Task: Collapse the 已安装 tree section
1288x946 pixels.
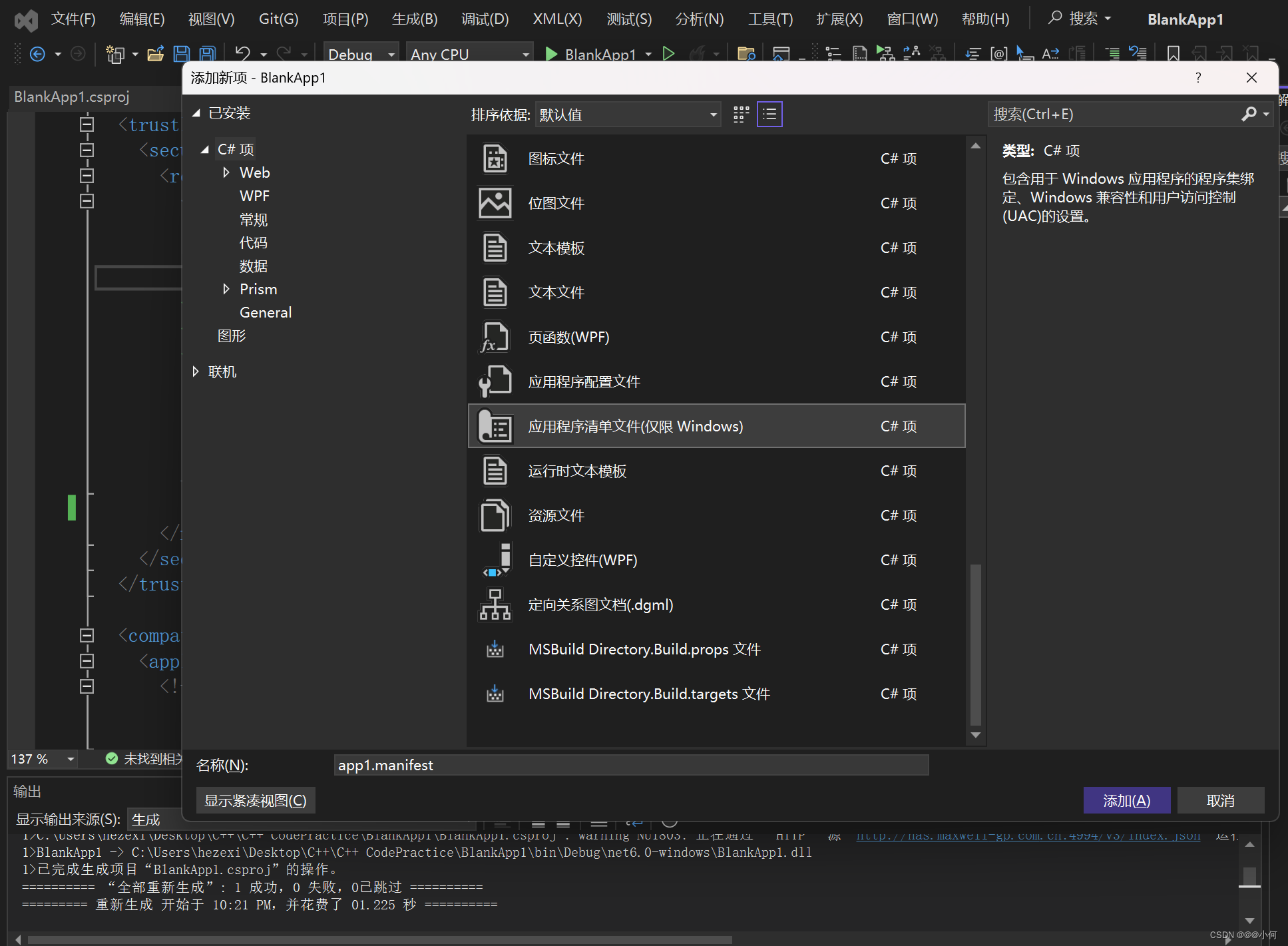Action: tap(196, 113)
